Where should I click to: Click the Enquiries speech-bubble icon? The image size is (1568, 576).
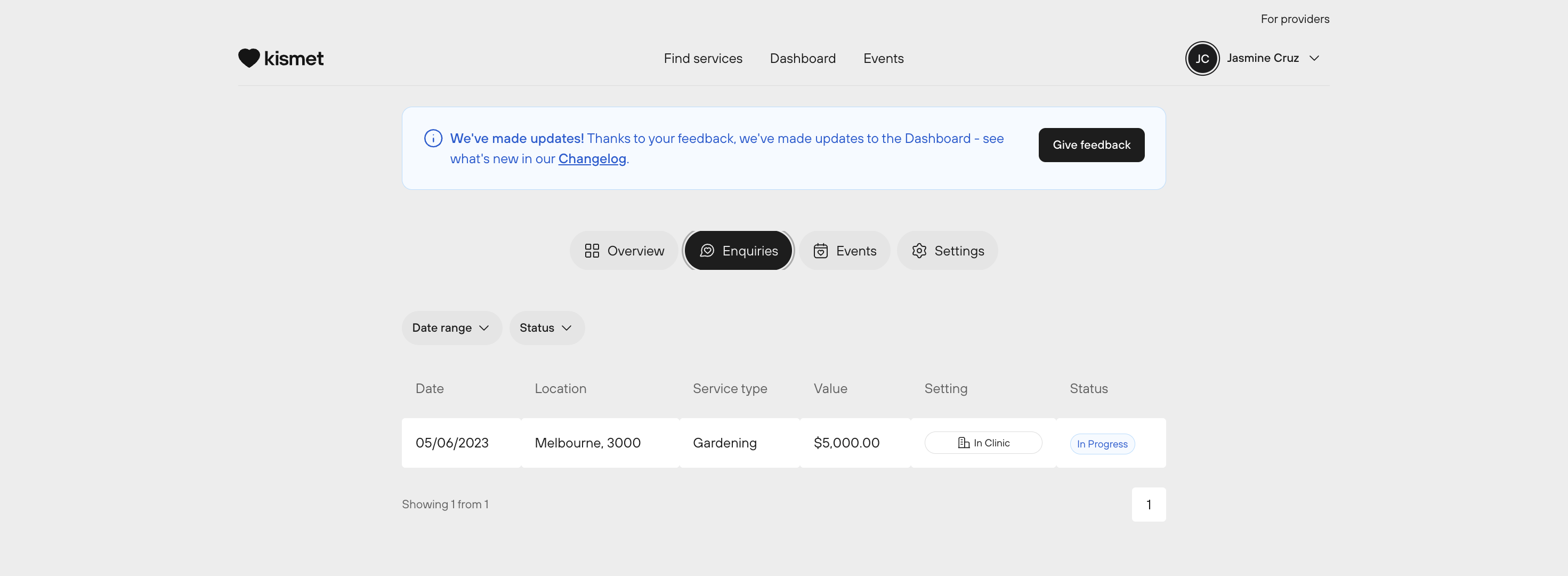(707, 250)
